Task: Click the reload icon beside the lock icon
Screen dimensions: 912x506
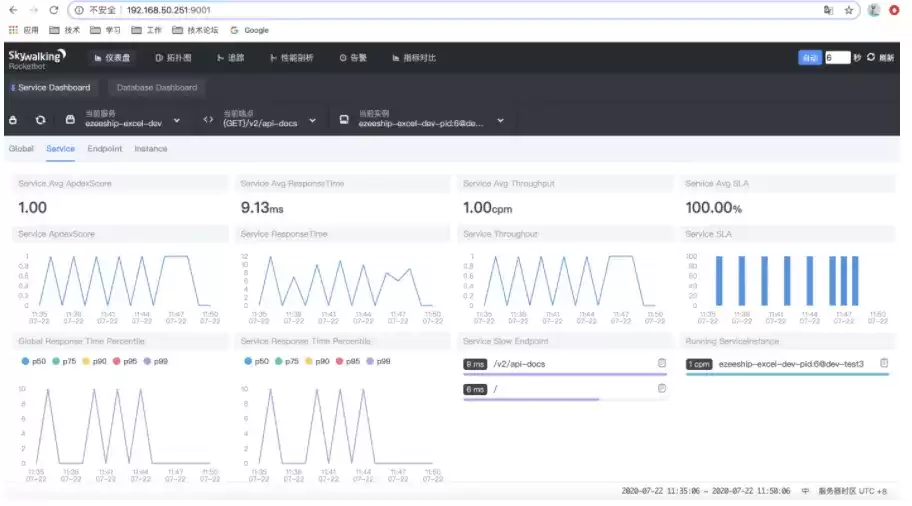Action: tap(40, 120)
